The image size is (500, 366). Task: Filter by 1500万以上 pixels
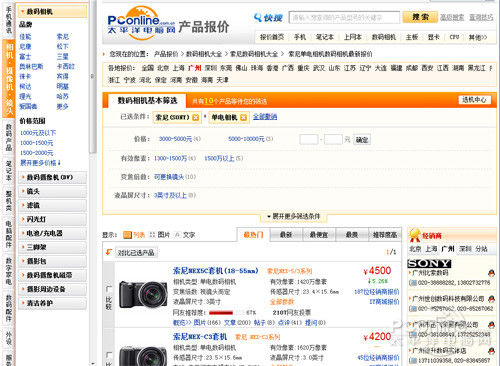click(219, 158)
